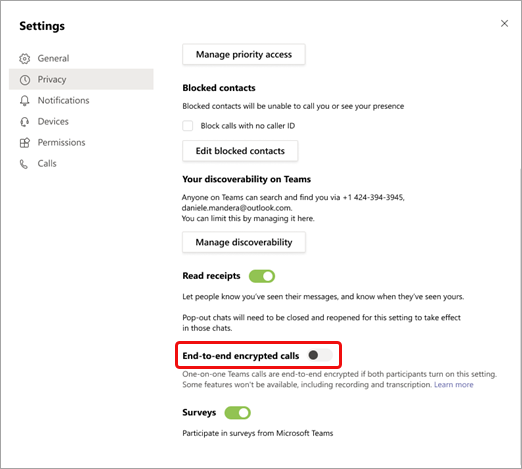Close the Settings dialog
This screenshot has width=522, height=469.
tap(504, 23)
